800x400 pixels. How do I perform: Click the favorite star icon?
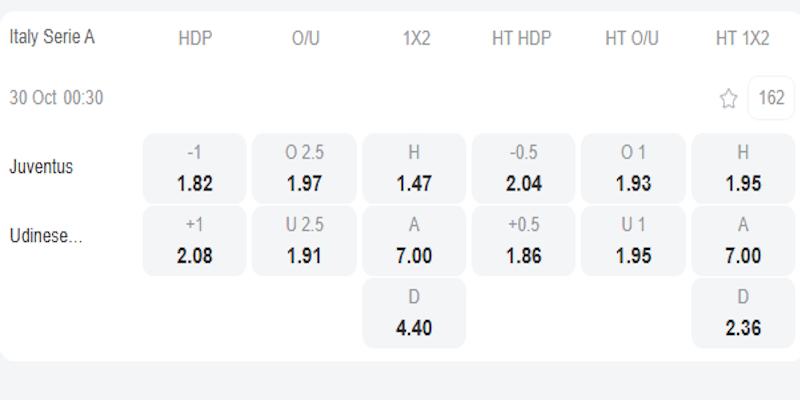pyautogui.click(x=729, y=98)
